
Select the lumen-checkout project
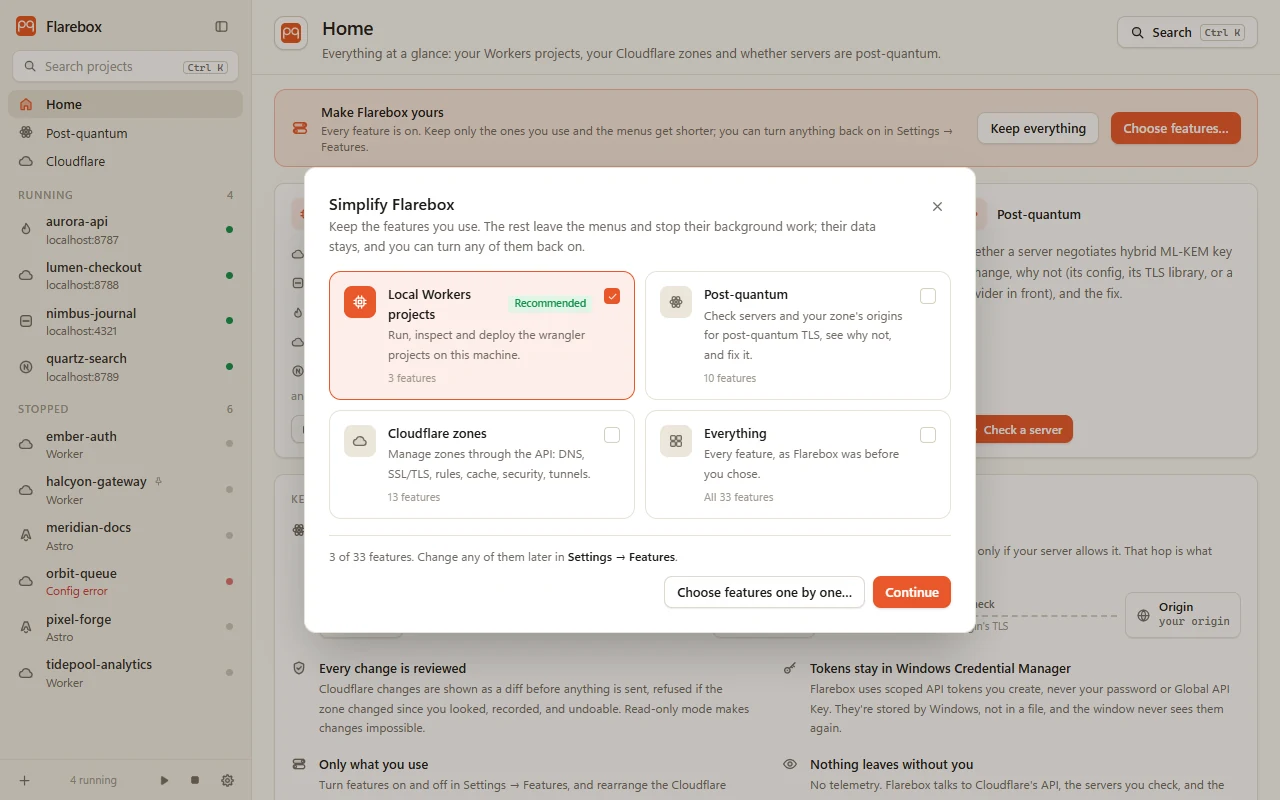point(126,275)
